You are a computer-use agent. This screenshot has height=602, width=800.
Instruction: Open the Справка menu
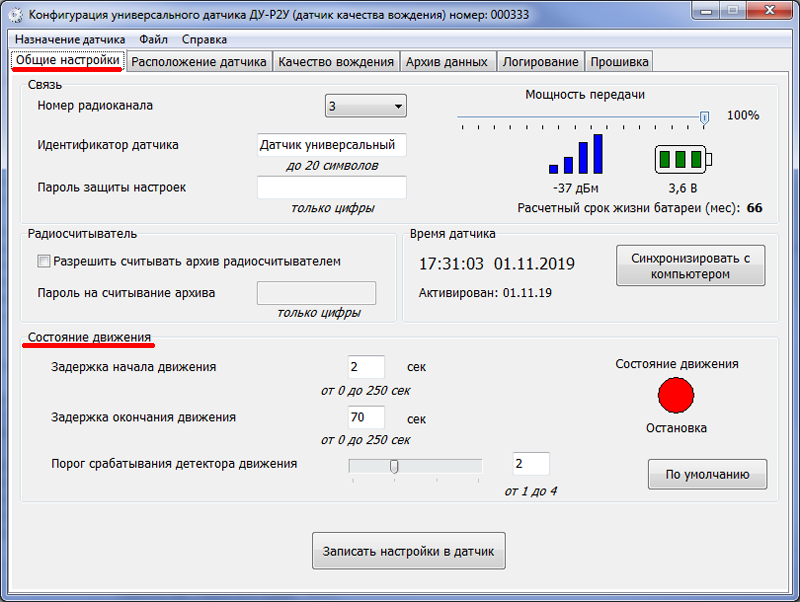coord(204,39)
